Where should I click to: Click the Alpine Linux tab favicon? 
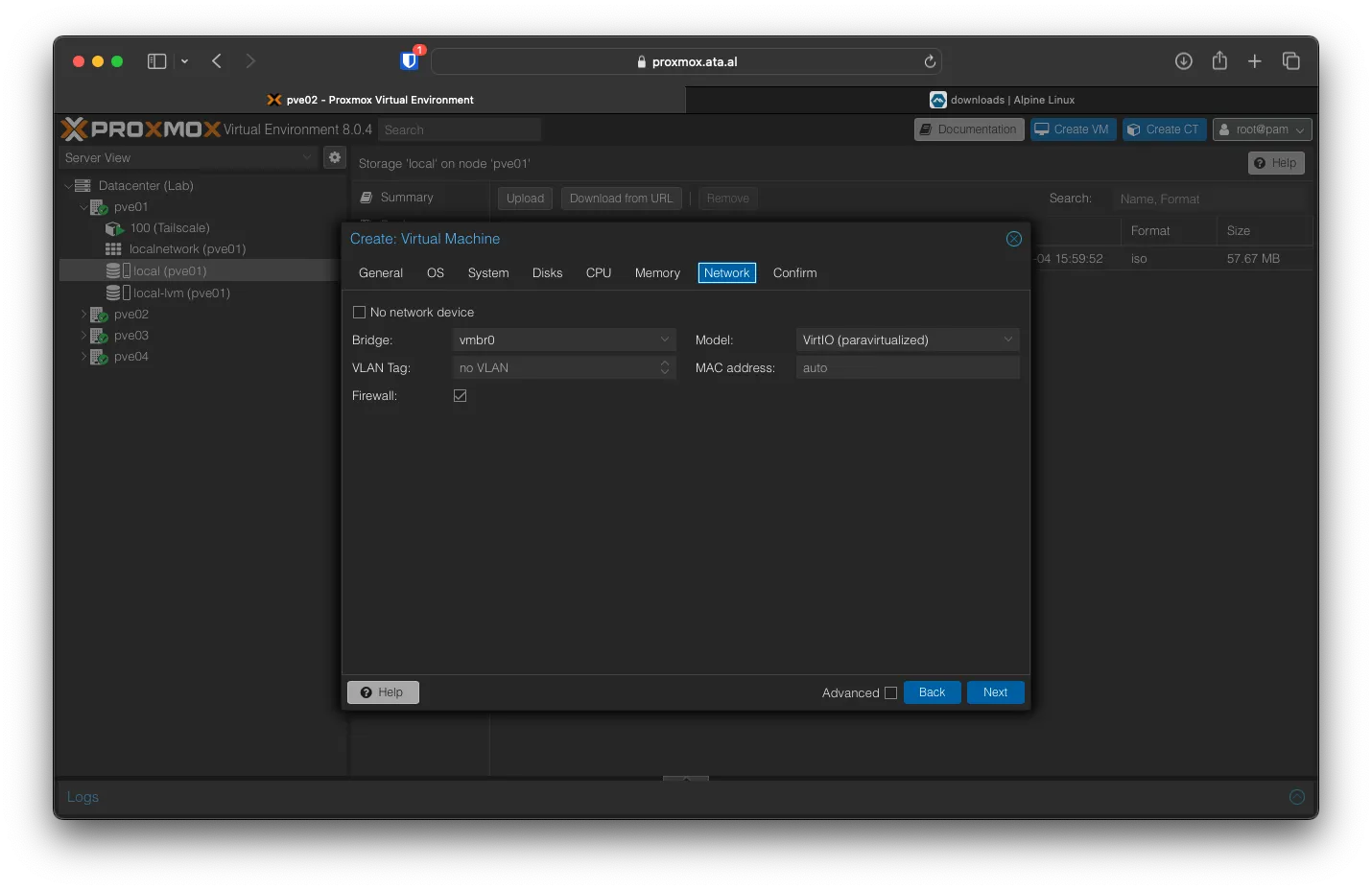[x=938, y=100]
